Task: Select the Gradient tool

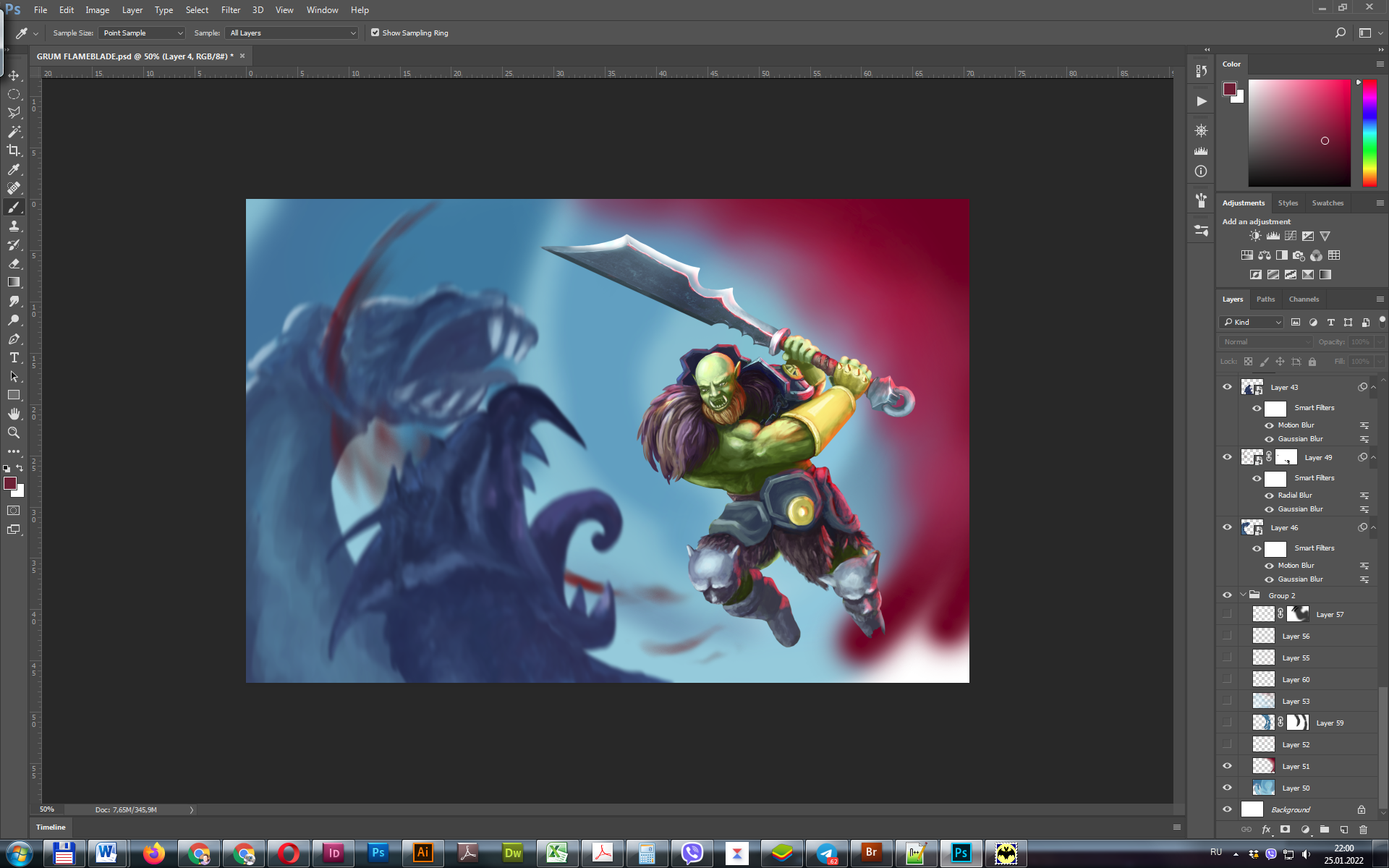Action: pos(14,282)
